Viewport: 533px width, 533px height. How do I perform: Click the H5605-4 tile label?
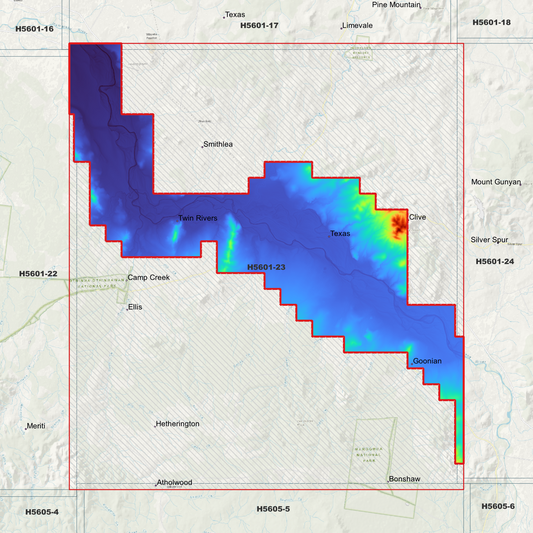pyautogui.click(x=42, y=512)
